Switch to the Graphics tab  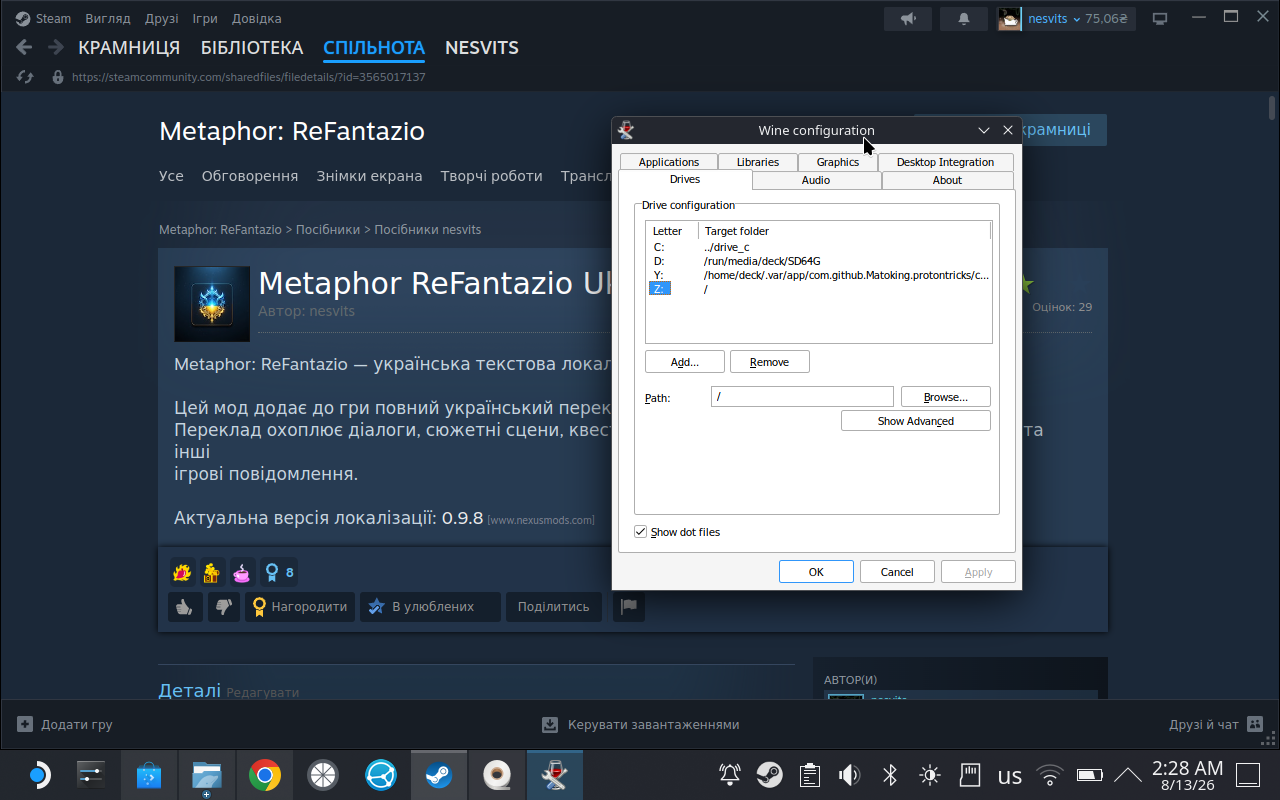click(838, 162)
